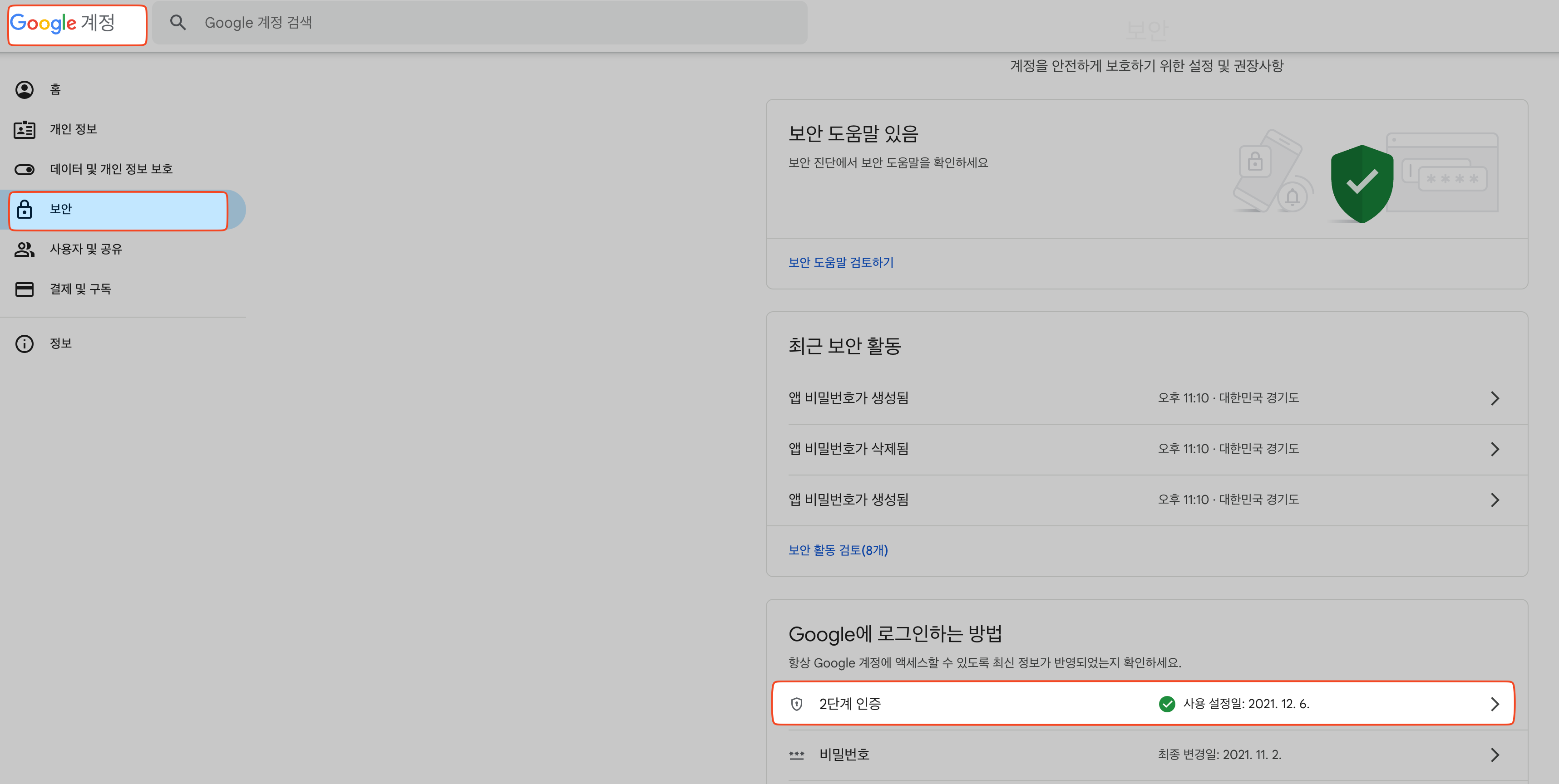1559x784 pixels.
Task: Click the 사용자 및 공유 people icon
Action: pyautogui.click(x=24, y=249)
